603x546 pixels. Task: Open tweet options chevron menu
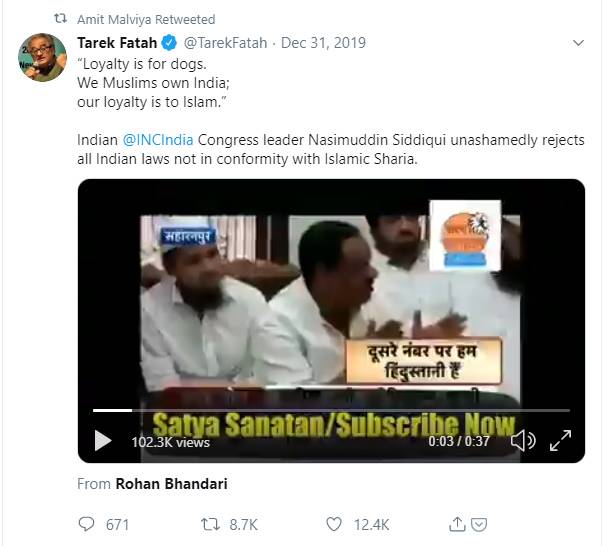pos(577,43)
